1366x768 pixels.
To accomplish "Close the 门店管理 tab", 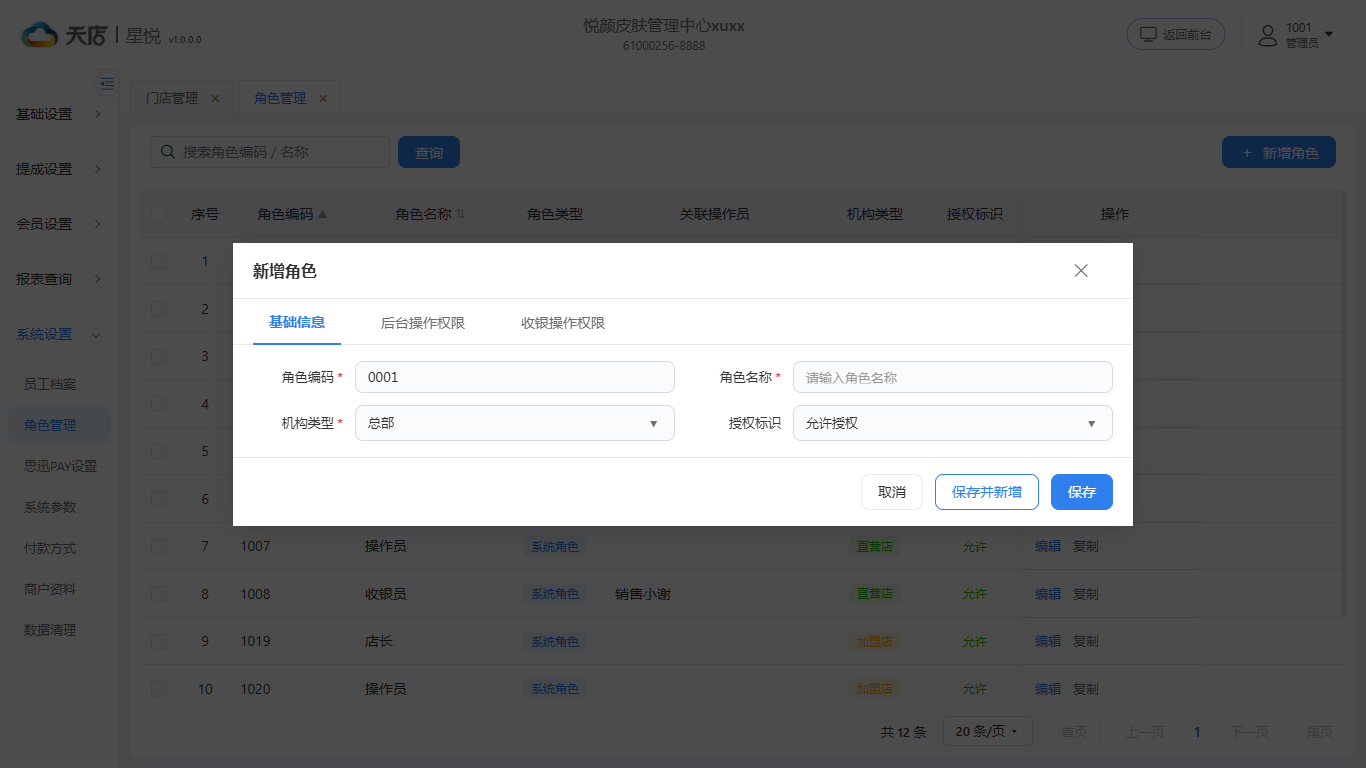I will 215,98.
